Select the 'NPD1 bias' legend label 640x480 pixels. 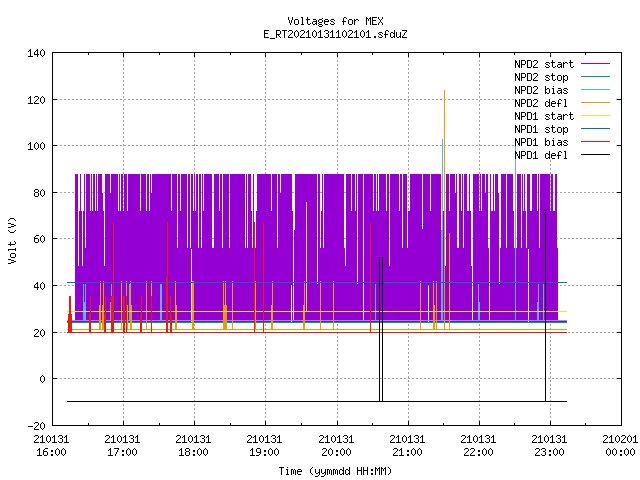[541, 142]
